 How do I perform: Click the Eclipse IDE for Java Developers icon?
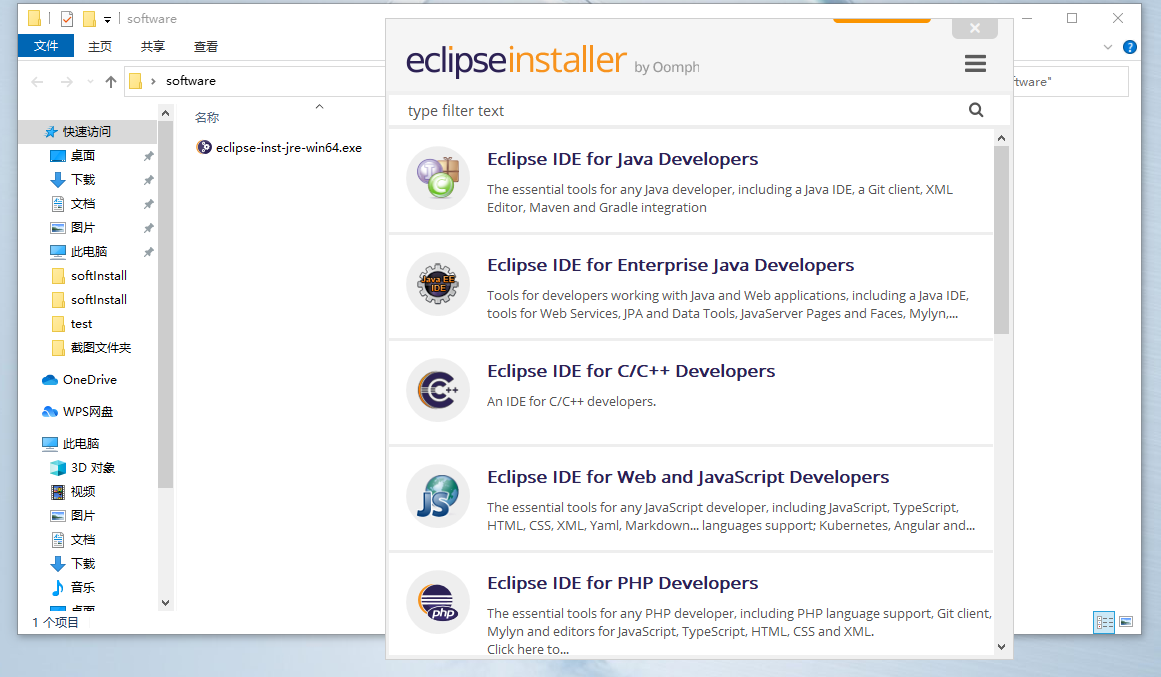tap(438, 178)
